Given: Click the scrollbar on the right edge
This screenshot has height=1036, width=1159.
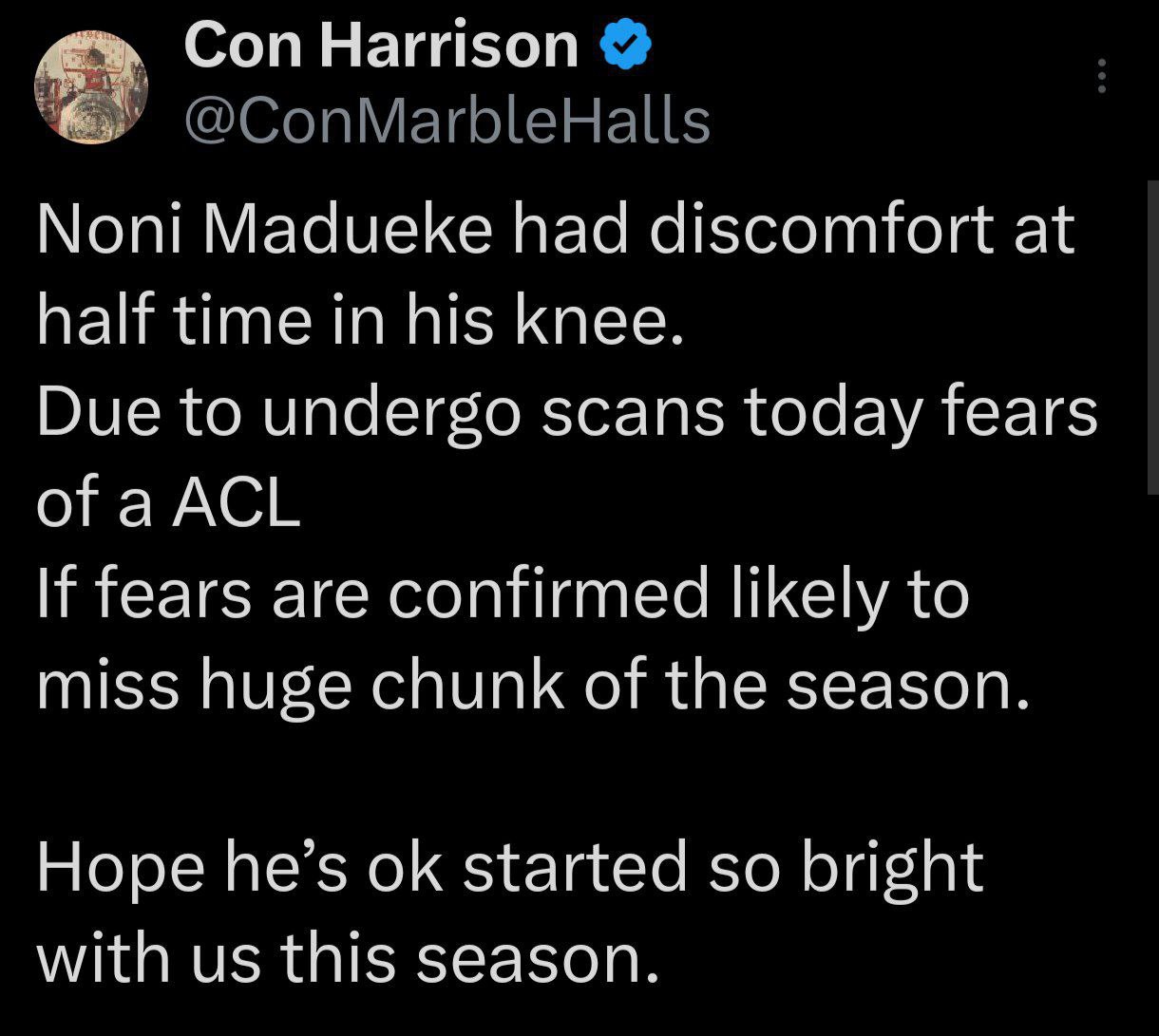Looking at the screenshot, I should 1151,337.
